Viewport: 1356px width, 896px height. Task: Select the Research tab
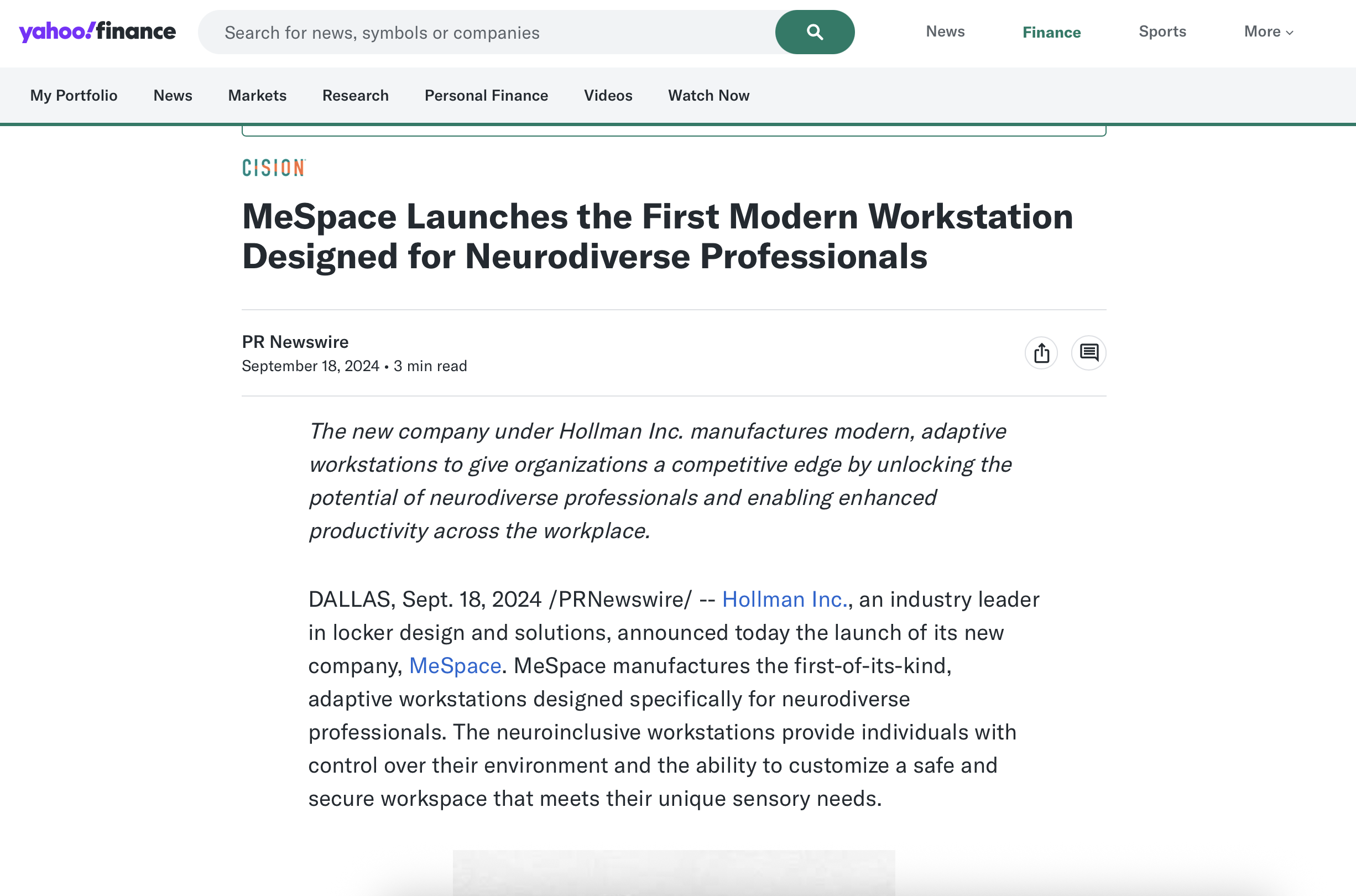pyautogui.click(x=355, y=96)
